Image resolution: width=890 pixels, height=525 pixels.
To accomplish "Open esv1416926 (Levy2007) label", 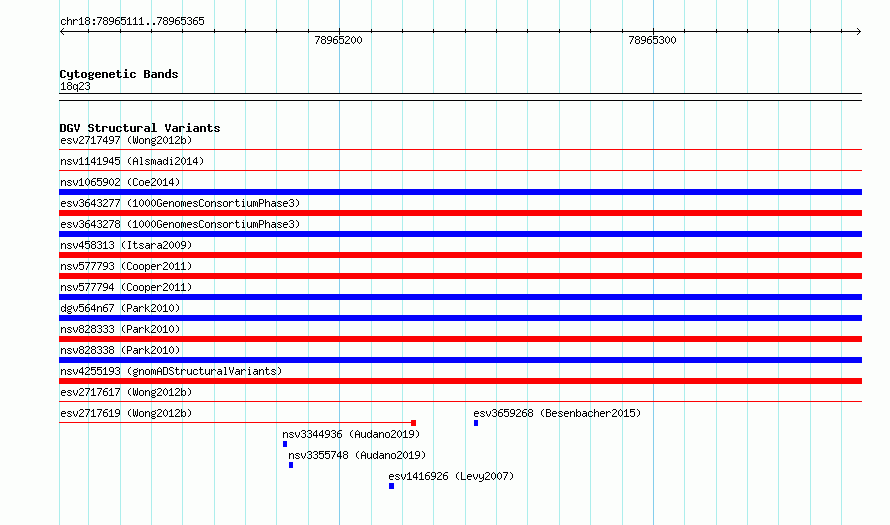I will tap(451, 476).
